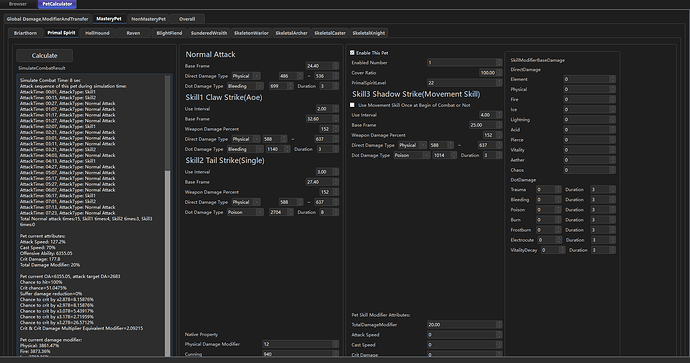Click the DotDamage Burn Duration field

[x=602, y=220]
